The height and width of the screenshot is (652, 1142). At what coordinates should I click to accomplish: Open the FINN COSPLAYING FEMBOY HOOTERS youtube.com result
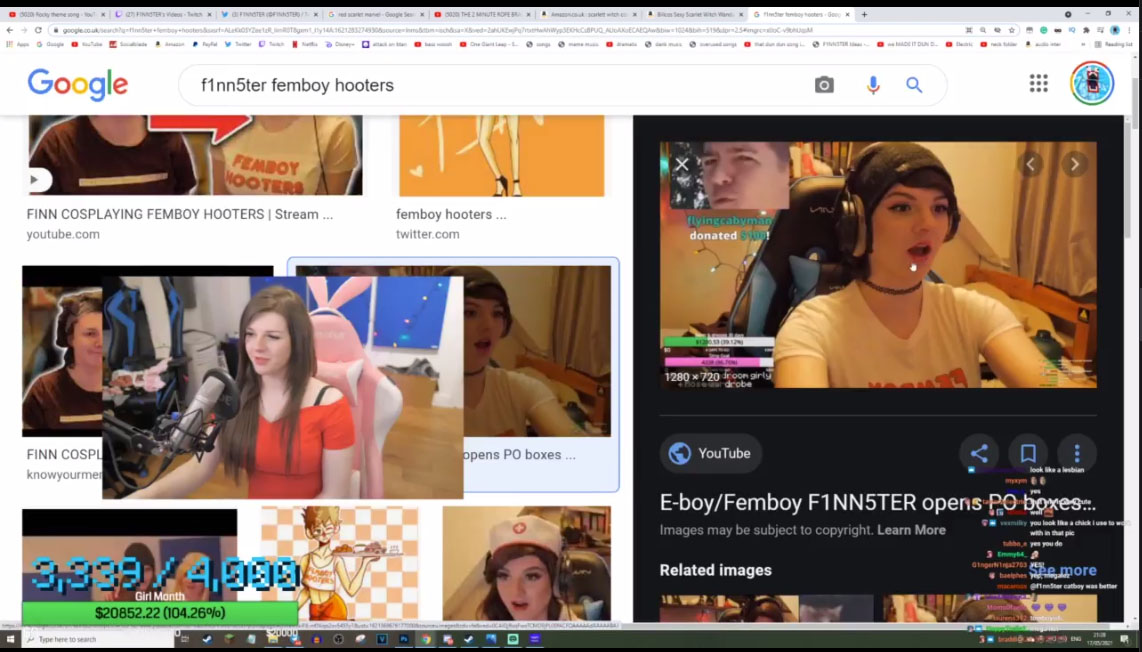click(180, 215)
